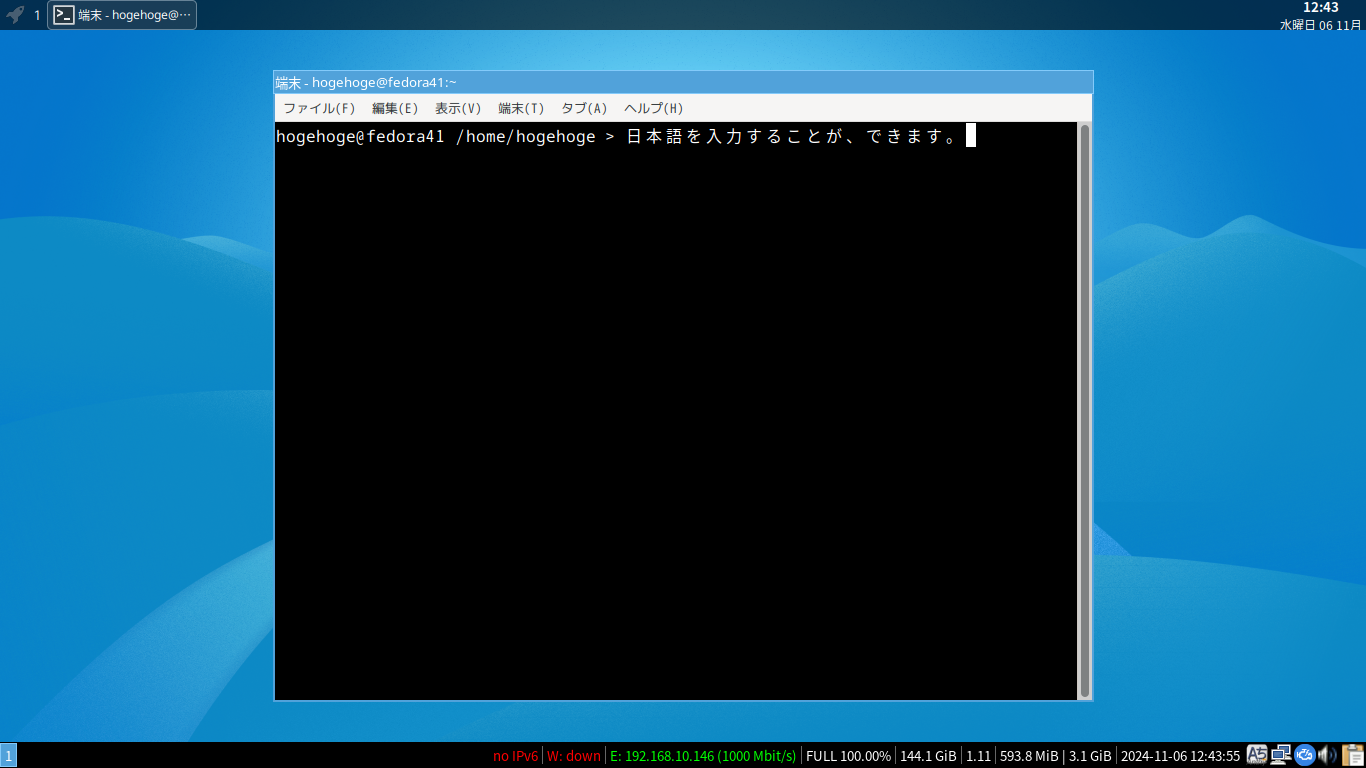This screenshot has height=768, width=1366.
Task: Open the 表示(V) menu
Action: coord(459,108)
